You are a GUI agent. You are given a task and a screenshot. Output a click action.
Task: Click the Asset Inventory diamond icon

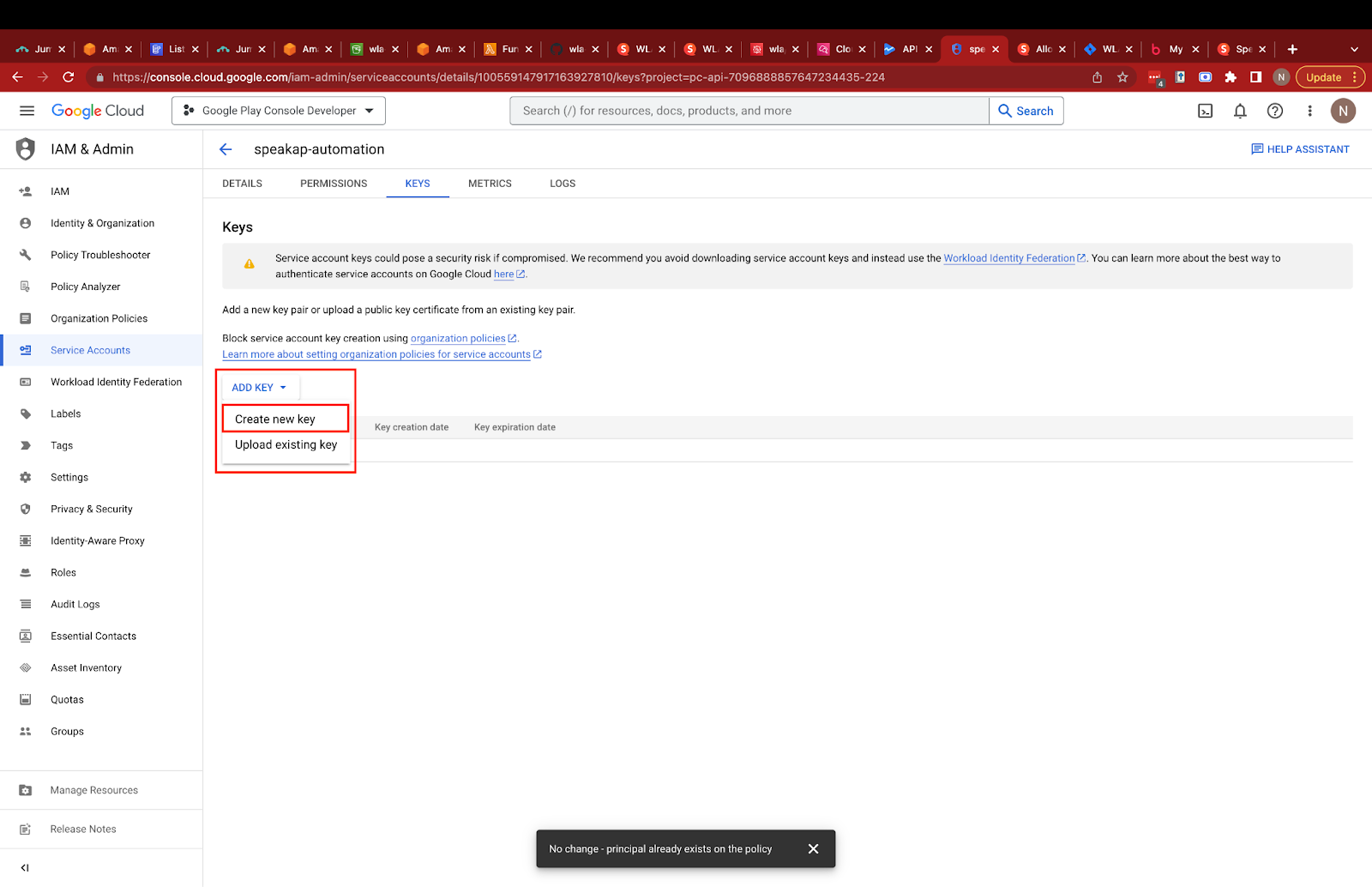pyautogui.click(x=26, y=667)
